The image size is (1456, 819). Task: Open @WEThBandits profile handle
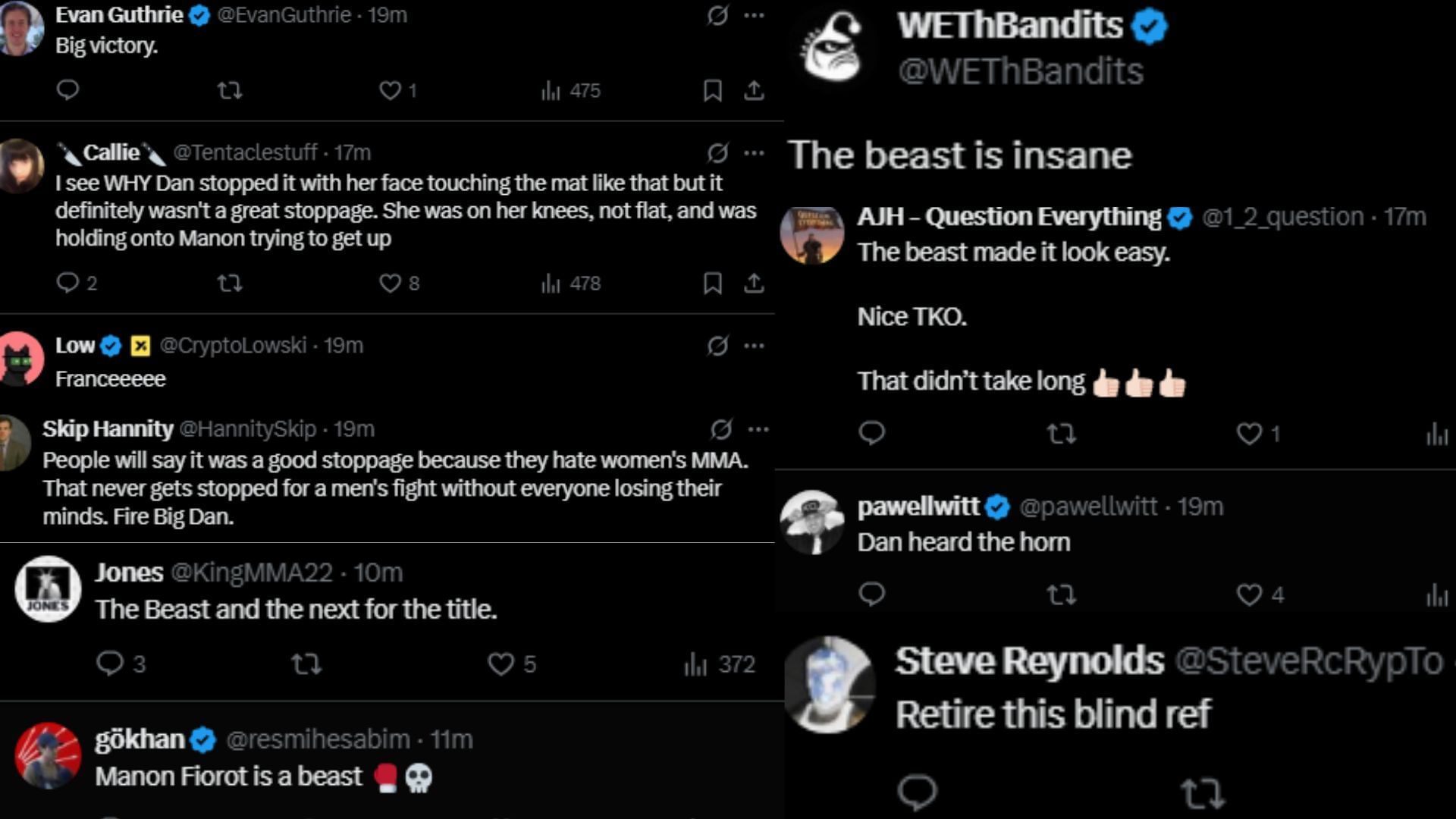point(1020,71)
